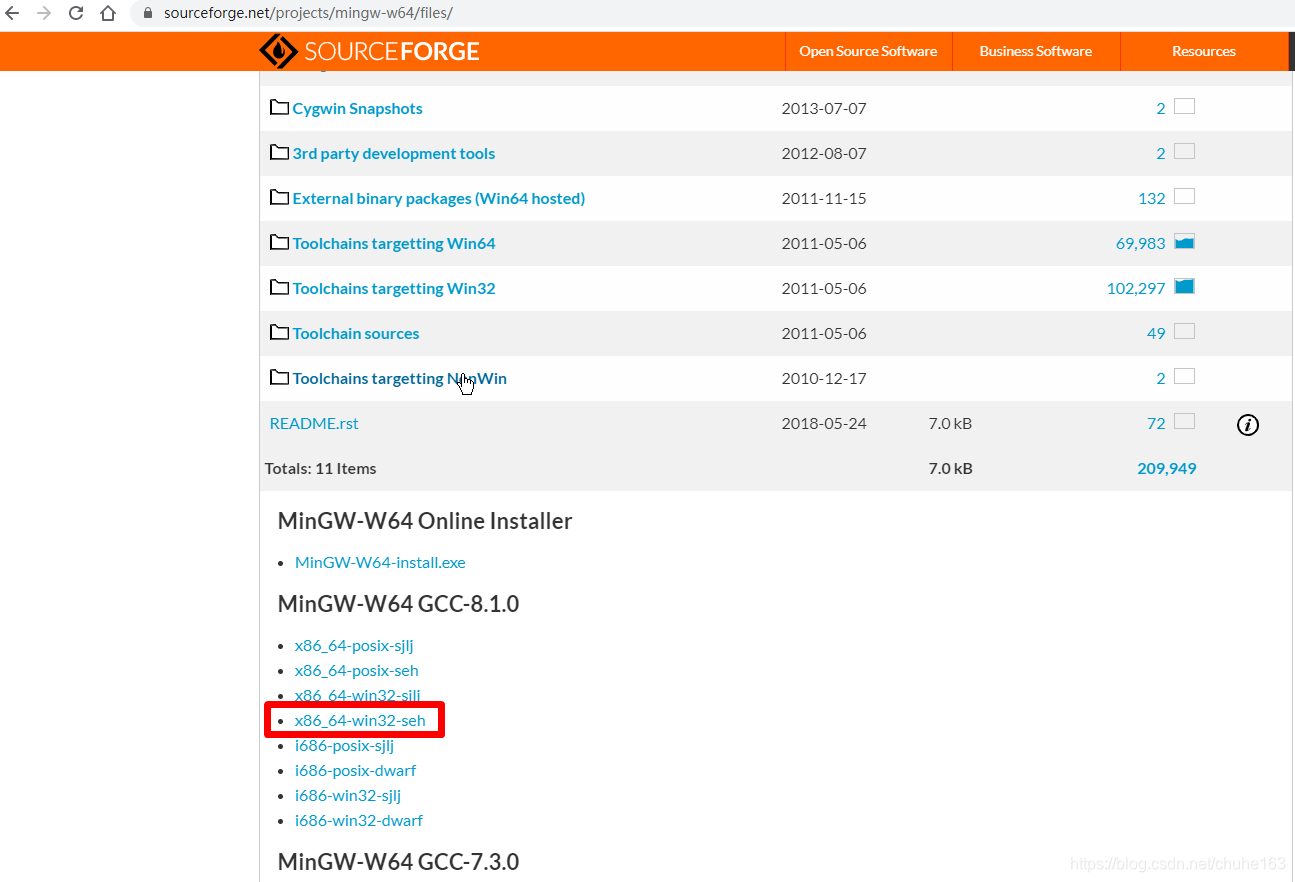Select the x86_64-posix-seh build link
The image size is (1295, 882).
356,670
